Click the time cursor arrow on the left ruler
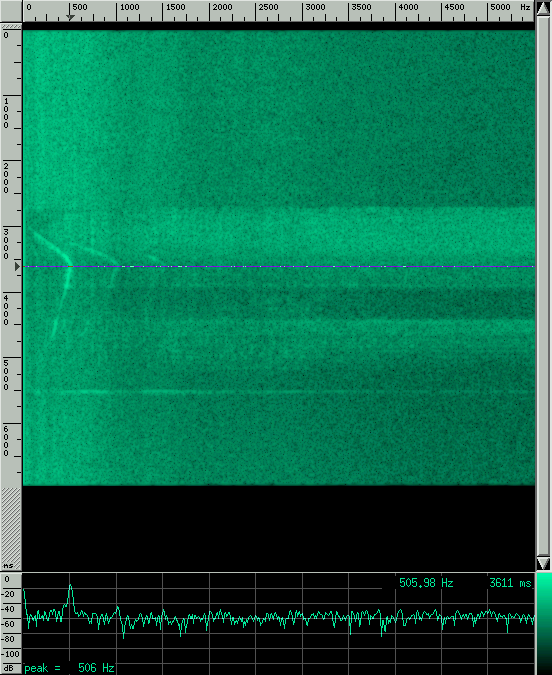552x675 pixels. [x=17, y=266]
